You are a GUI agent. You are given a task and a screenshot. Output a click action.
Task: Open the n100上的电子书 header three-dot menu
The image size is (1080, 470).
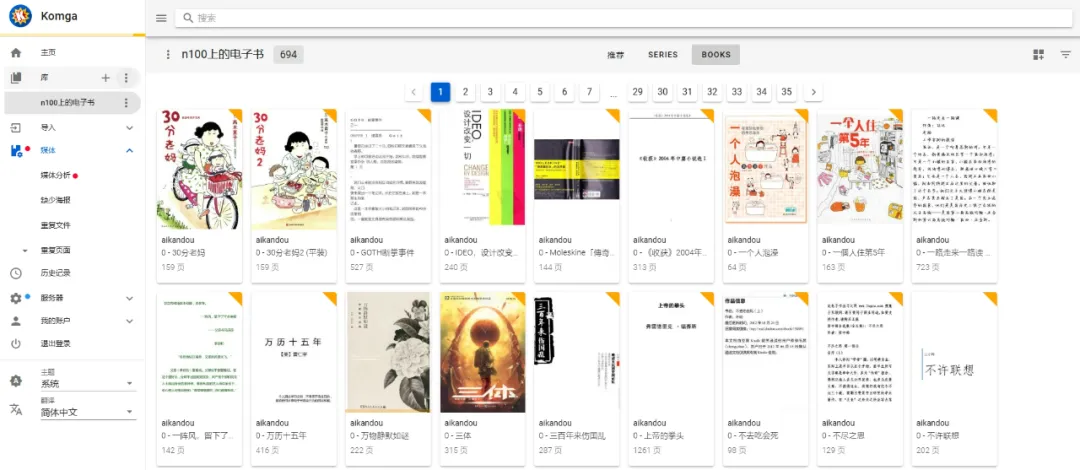tap(168, 55)
